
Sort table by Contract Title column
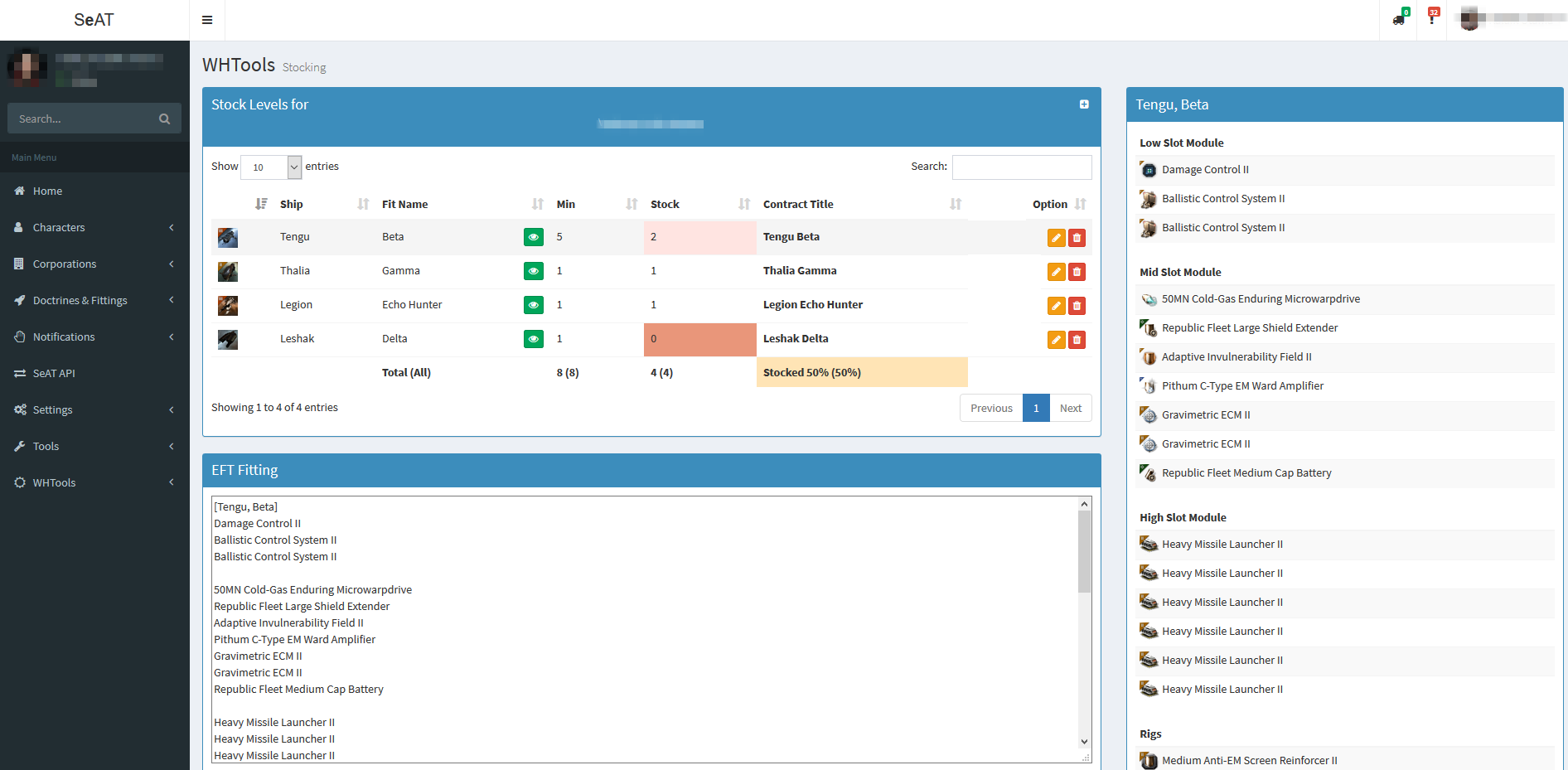[x=862, y=204]
